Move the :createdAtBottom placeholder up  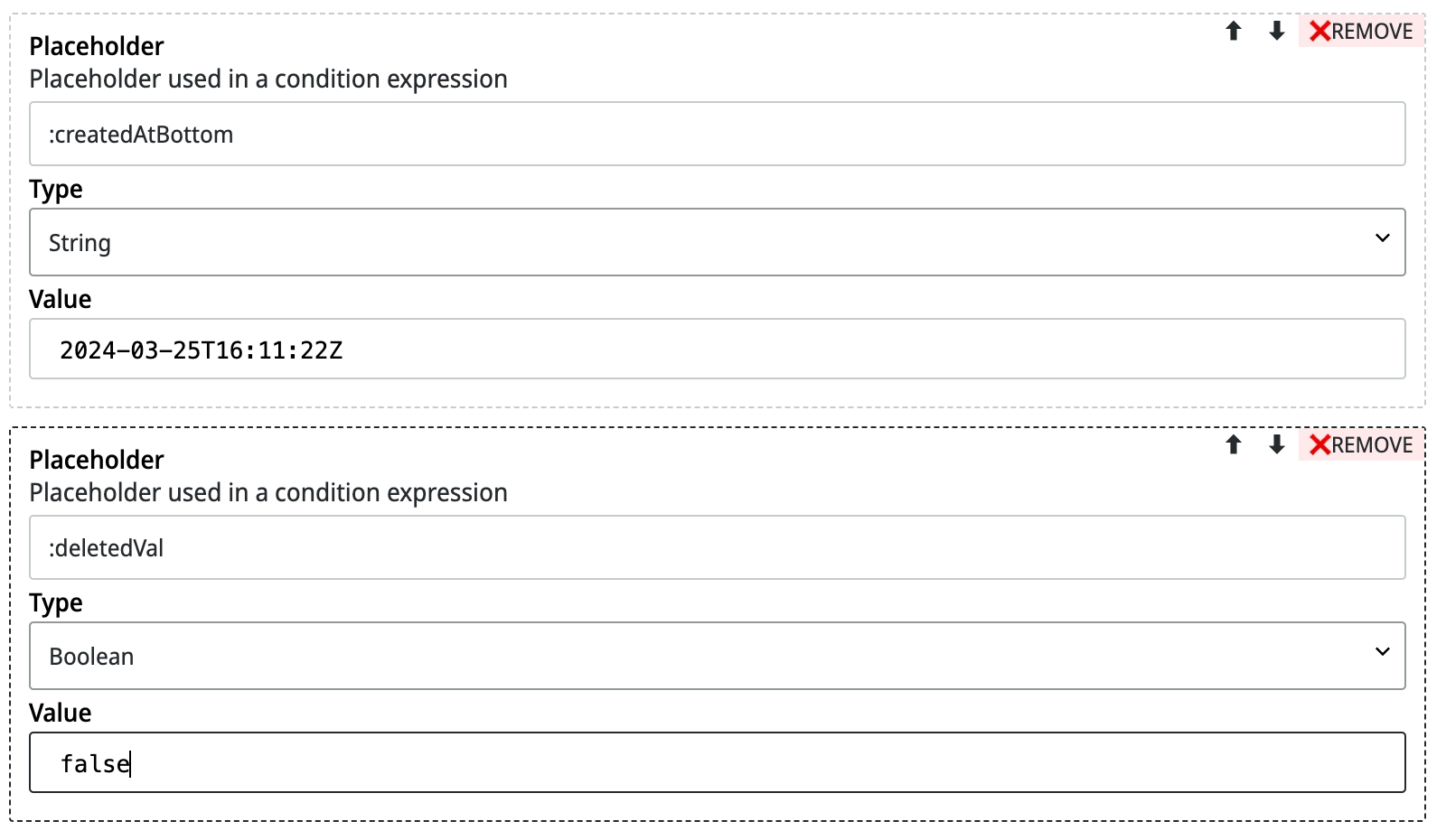click(x=1234, y=32)
